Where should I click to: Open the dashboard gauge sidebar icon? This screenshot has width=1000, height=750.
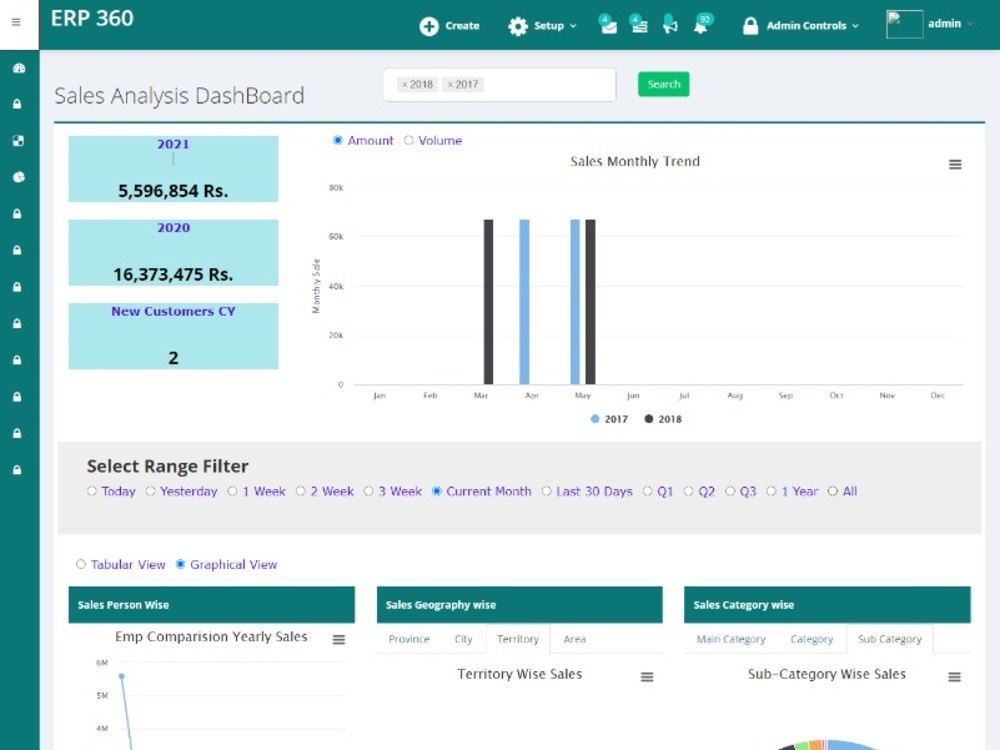click(18, 68)
